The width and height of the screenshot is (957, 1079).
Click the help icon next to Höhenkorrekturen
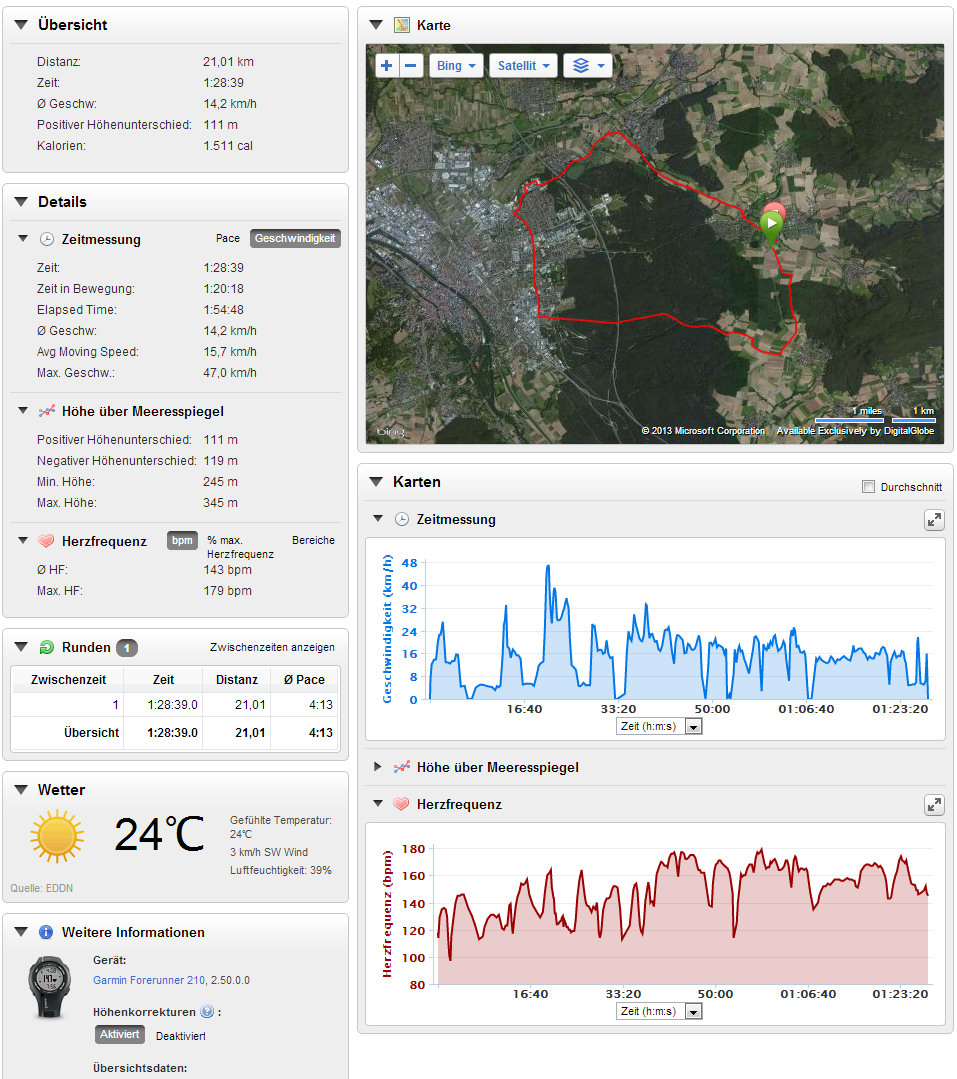[x=206, y=1011]
